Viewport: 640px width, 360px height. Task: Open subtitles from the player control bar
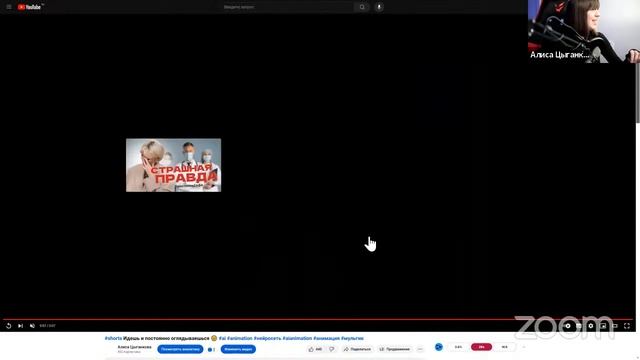point(579,326)
